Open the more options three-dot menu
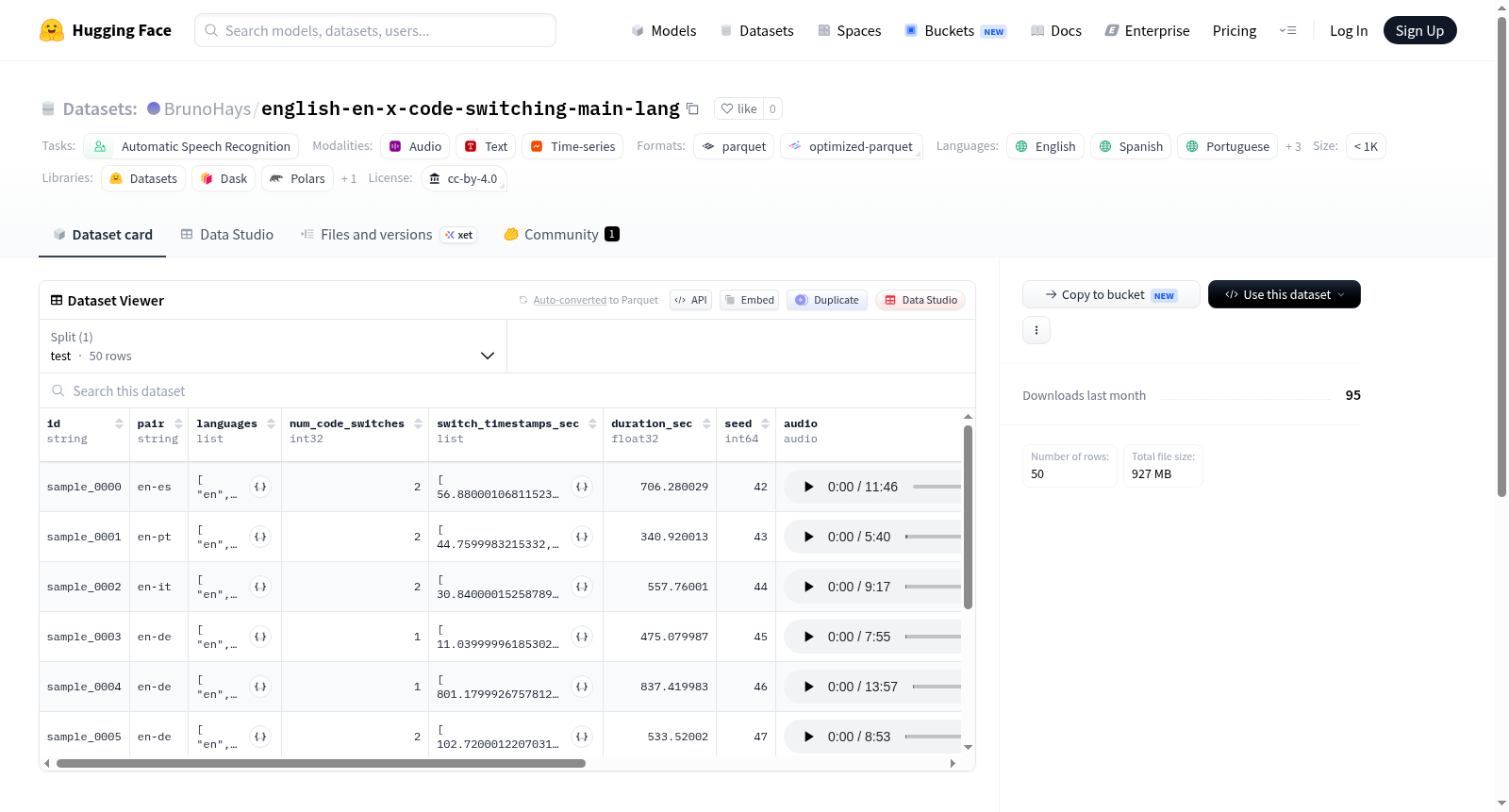The image size is (1509, 812). [x=1036, y=330]
